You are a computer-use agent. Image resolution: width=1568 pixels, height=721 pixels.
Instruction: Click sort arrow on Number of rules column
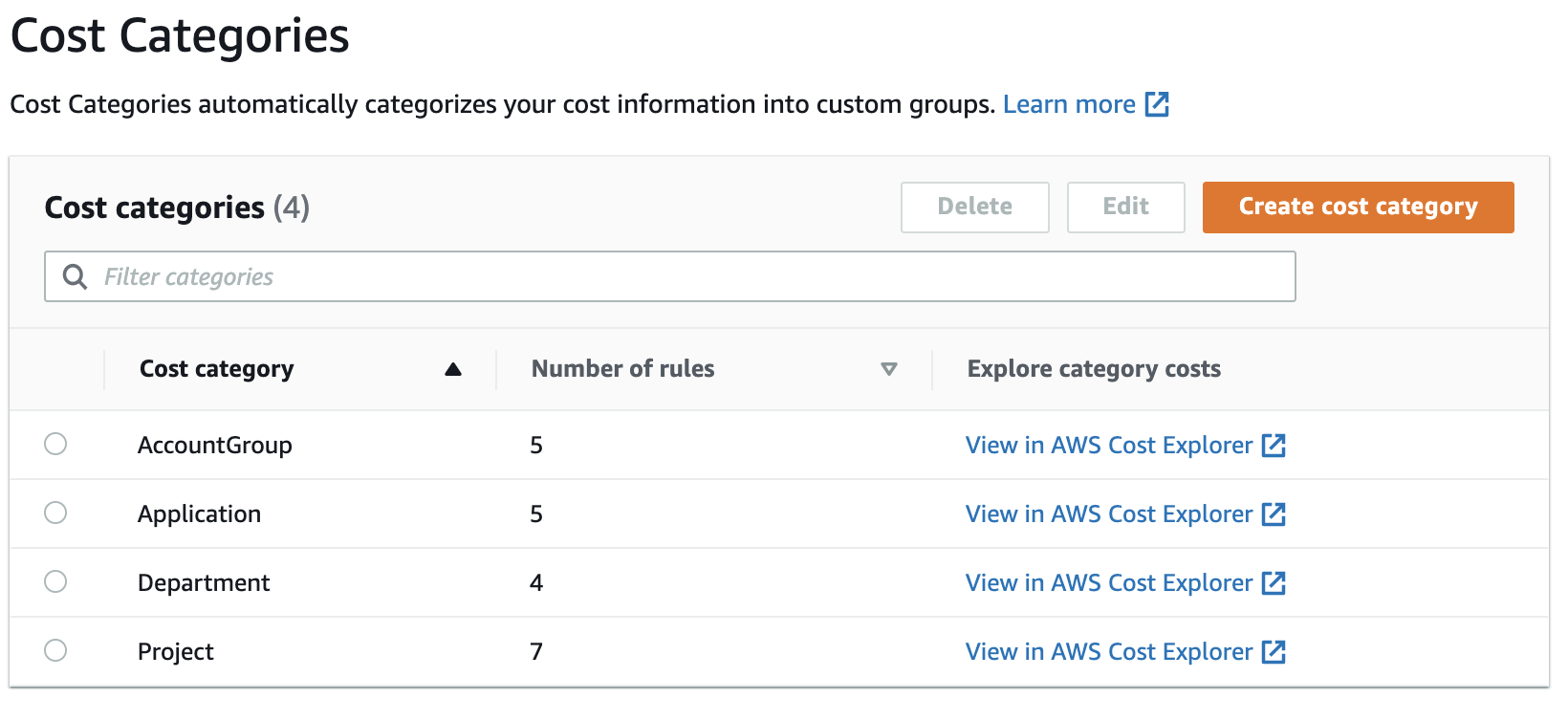tap(889, 369)
